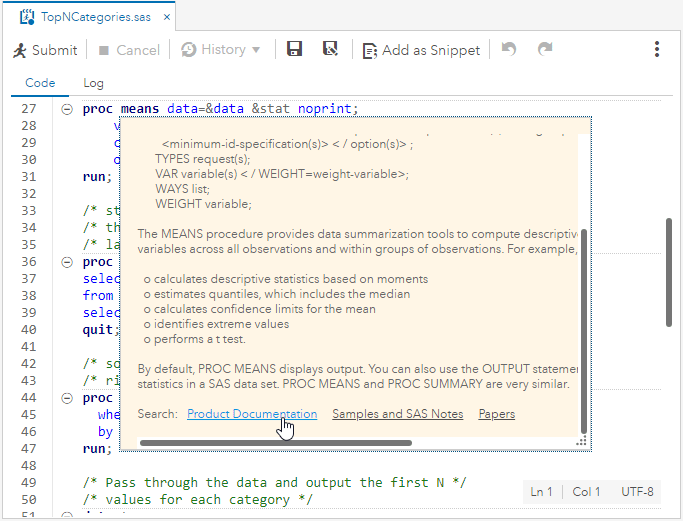Viewport: 683px width, 521px height.
Task: Open the Product Documentation link
Action: (x=252, y=414)
